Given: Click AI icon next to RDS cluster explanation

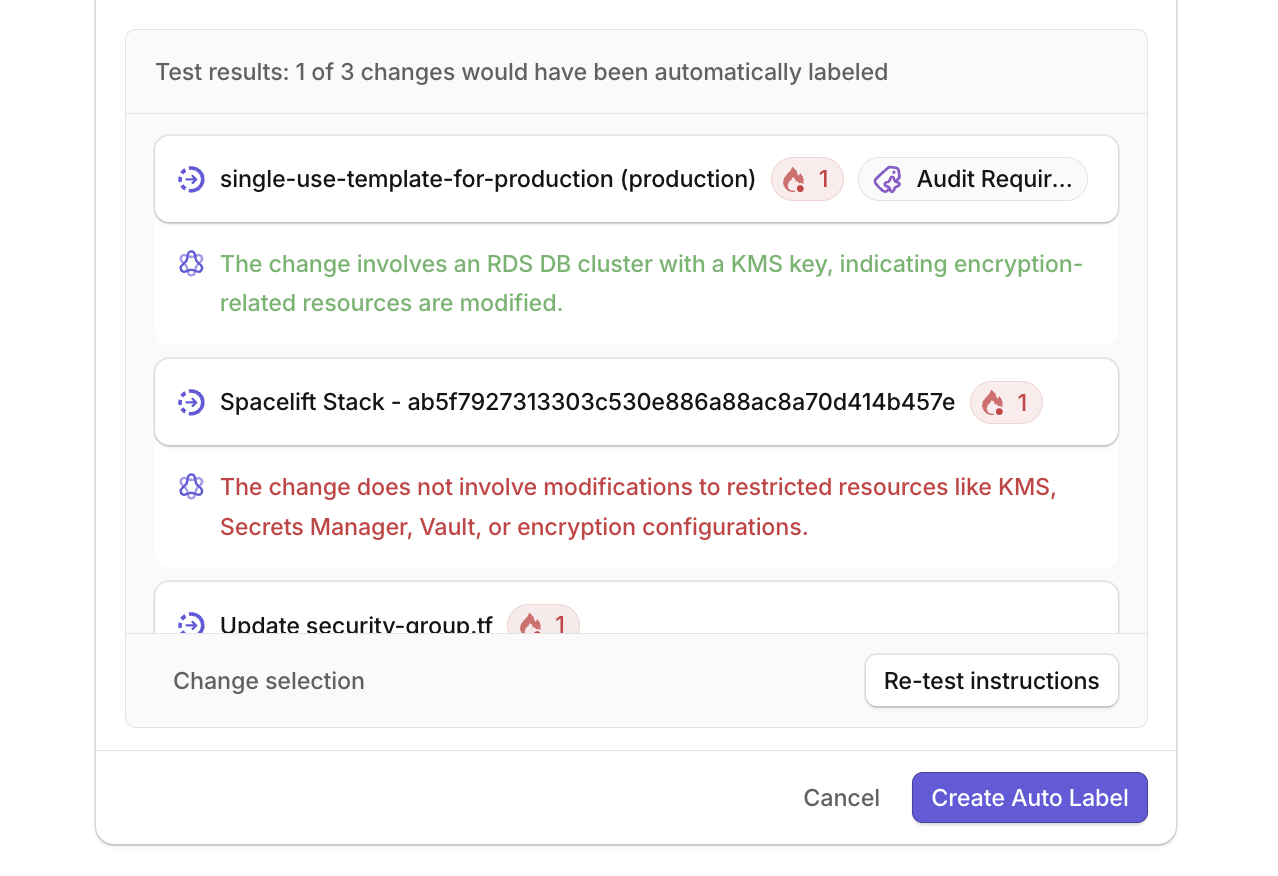Looking at the screenshot, I should (191, 264).
